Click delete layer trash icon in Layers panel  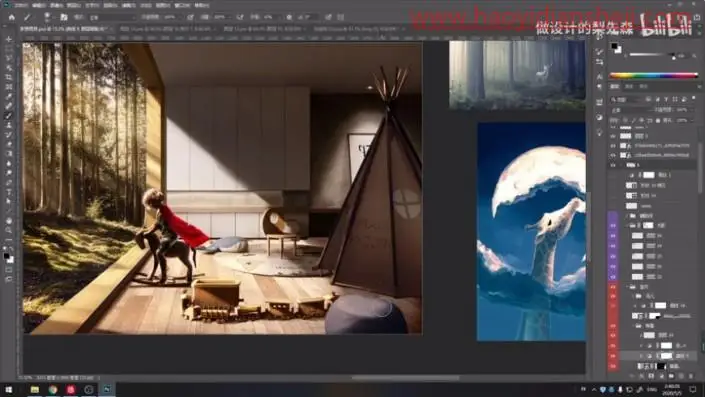coord(691,376)
